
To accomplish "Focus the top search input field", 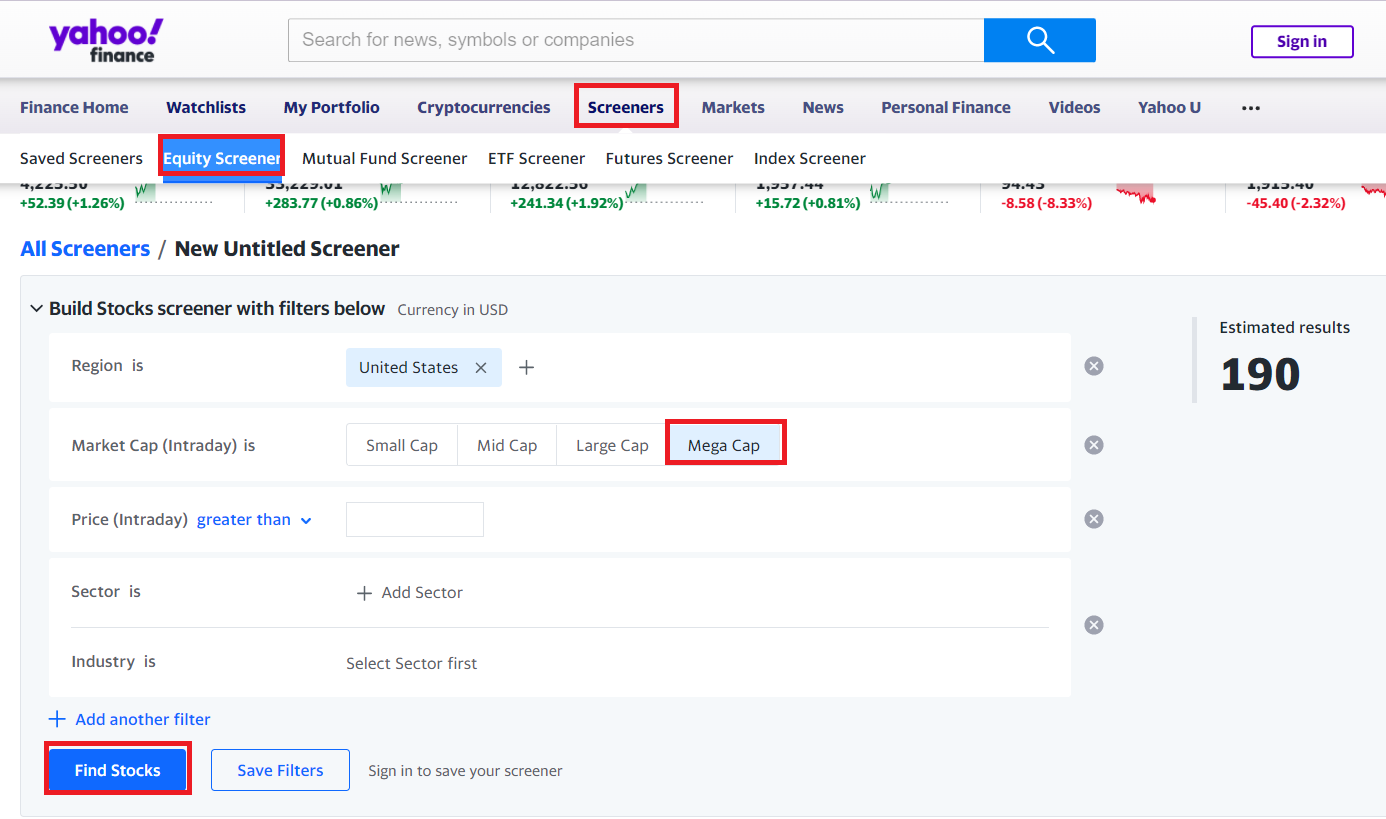I will 636,40.
